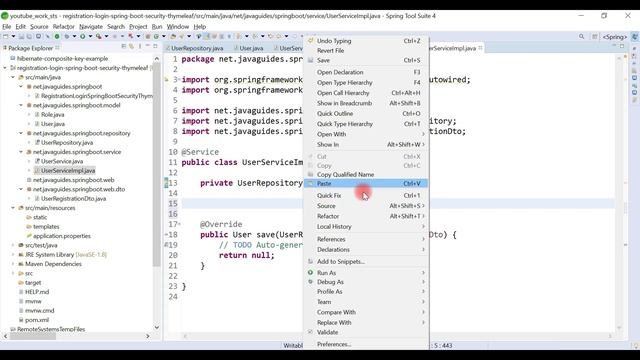Click the Package Explorer vertical scrollbar
This screenshot has height=360, width=640.
click(x=157, y=163)
